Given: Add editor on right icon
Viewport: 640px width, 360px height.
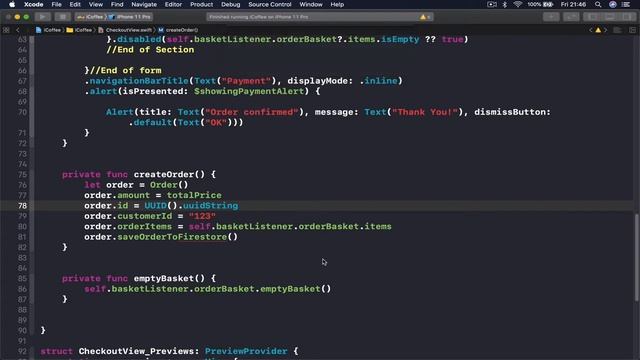Looking at the screenshot, I should (x=632, y=30).
